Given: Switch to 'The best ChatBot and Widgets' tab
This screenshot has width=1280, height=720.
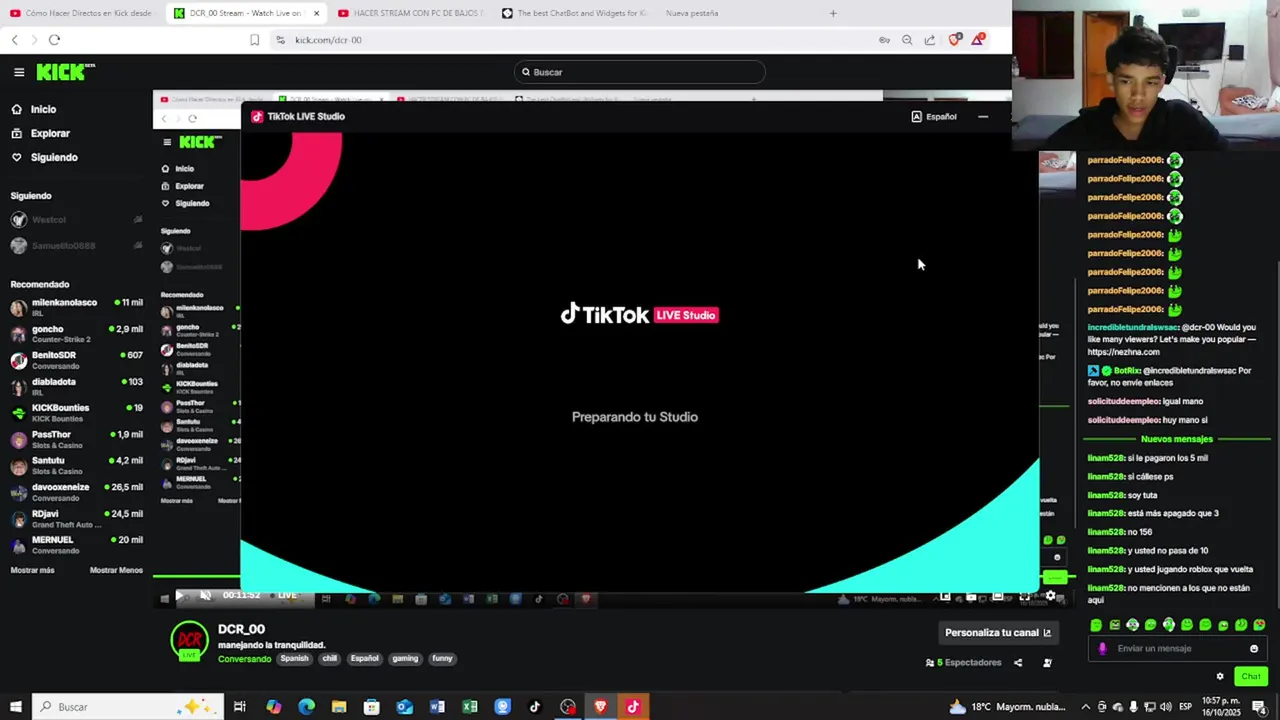Looking at the screenshot, I should [x=575, y=13].
